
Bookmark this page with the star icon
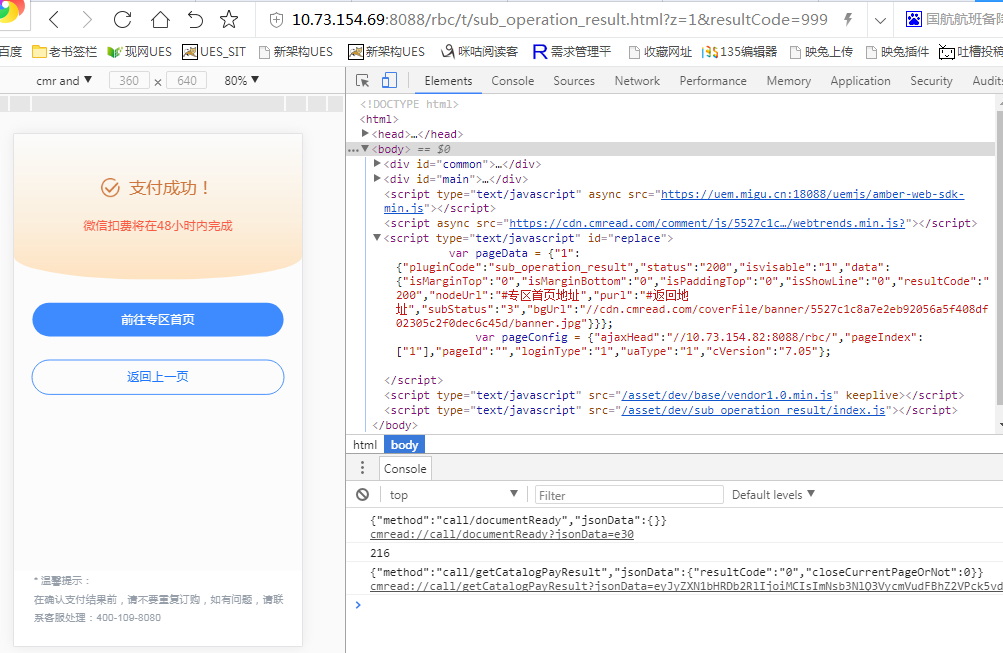[229, 20]
